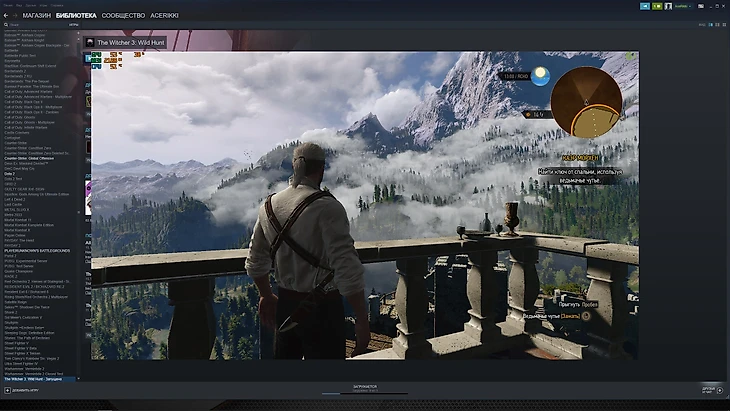Image resolution: width=730 pixels, height=411 pixels.
Task: Click the downloads progress bar
Action: tap(365, 394)
